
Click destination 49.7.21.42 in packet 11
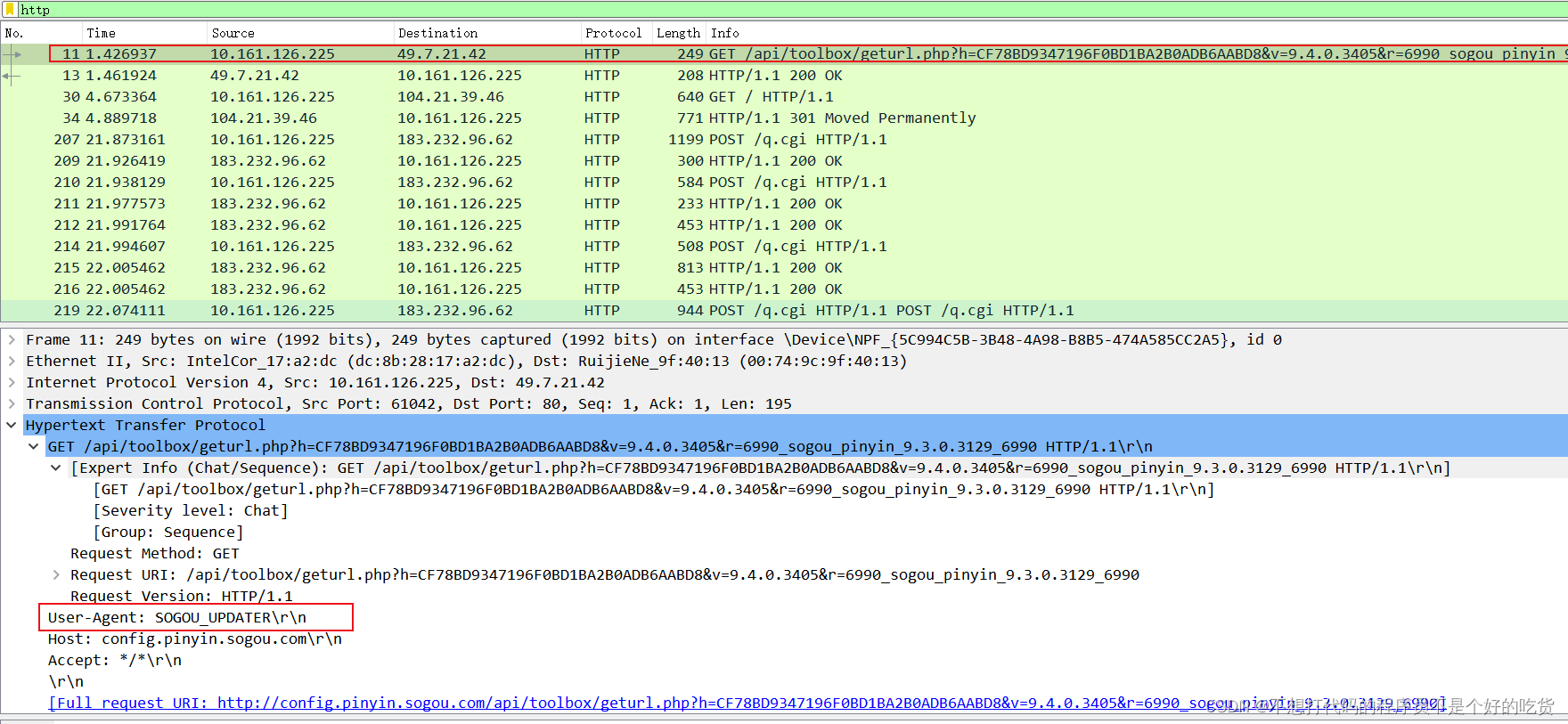[442, 53]
